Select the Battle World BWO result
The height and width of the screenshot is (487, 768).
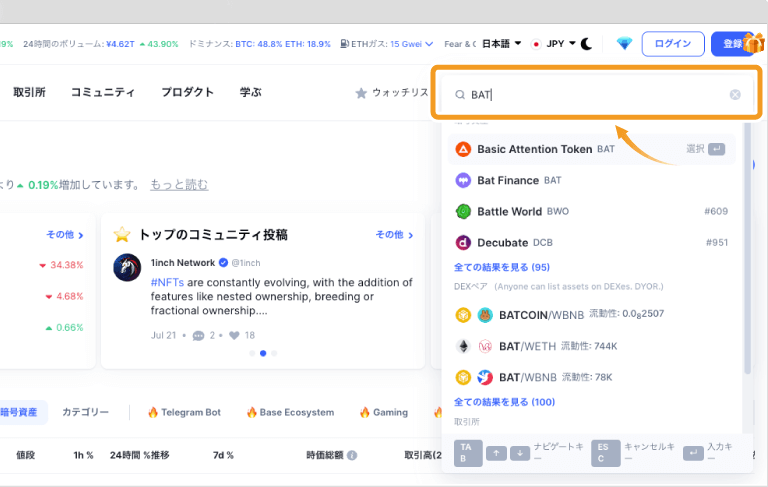coord(592,212)
